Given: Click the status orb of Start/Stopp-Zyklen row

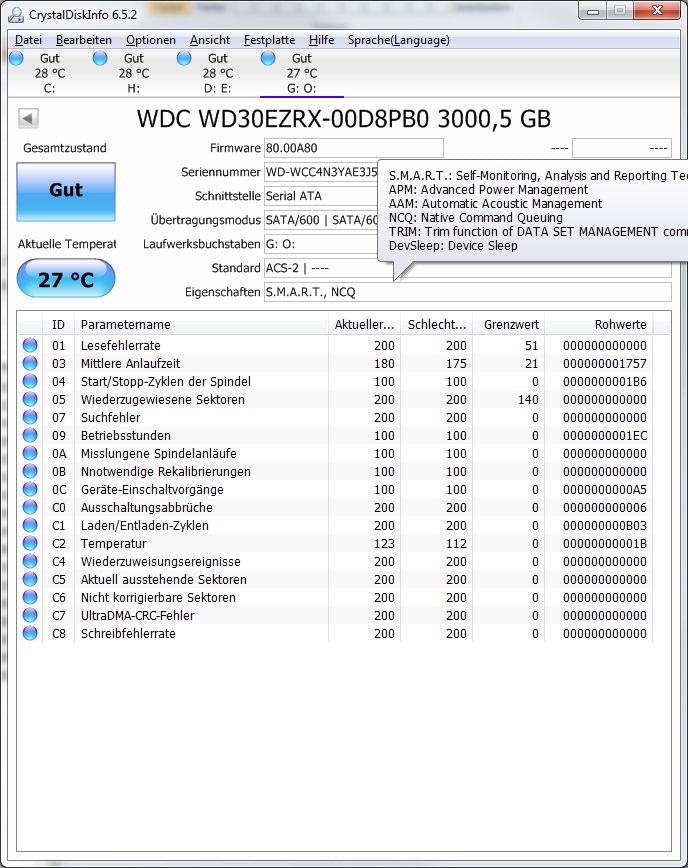Looking at the screenshot, I should (x=30, y=381).
